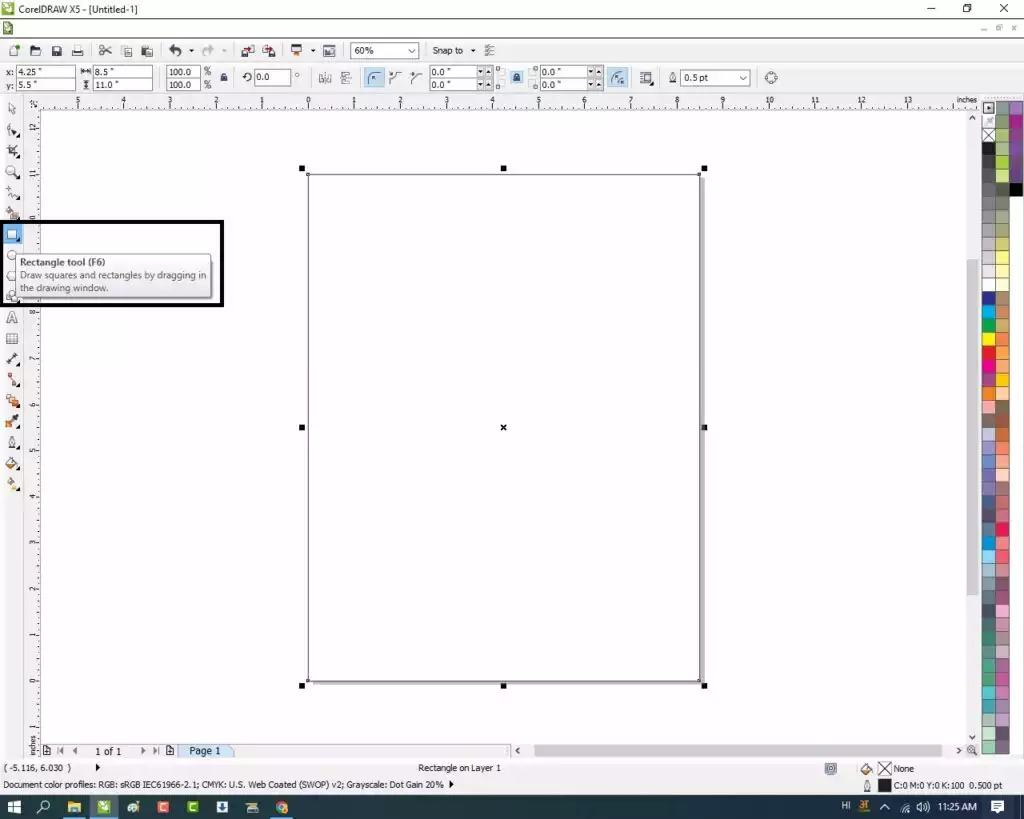Click the Cut scissors icon
This screenshot has height=819, width=1024.
104,51
